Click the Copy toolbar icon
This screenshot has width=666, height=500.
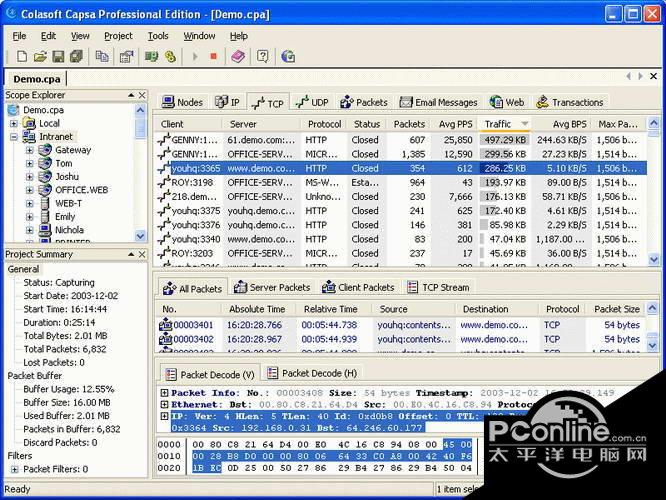tap(102, 56)
